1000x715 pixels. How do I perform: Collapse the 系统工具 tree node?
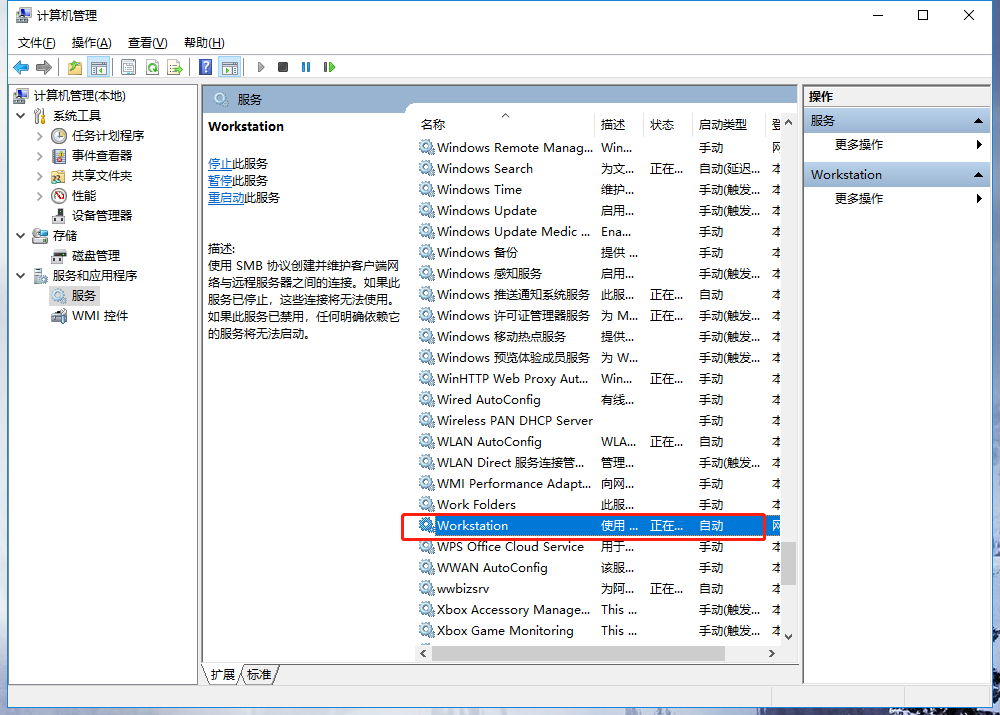(22, 116)
